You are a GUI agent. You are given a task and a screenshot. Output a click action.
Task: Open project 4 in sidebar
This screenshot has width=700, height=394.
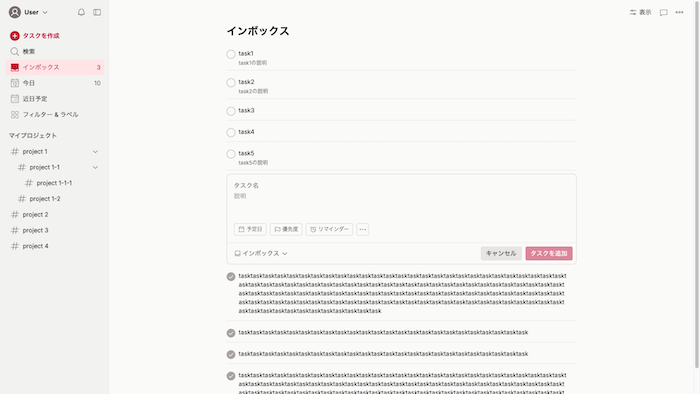click(x=55, y=246)
